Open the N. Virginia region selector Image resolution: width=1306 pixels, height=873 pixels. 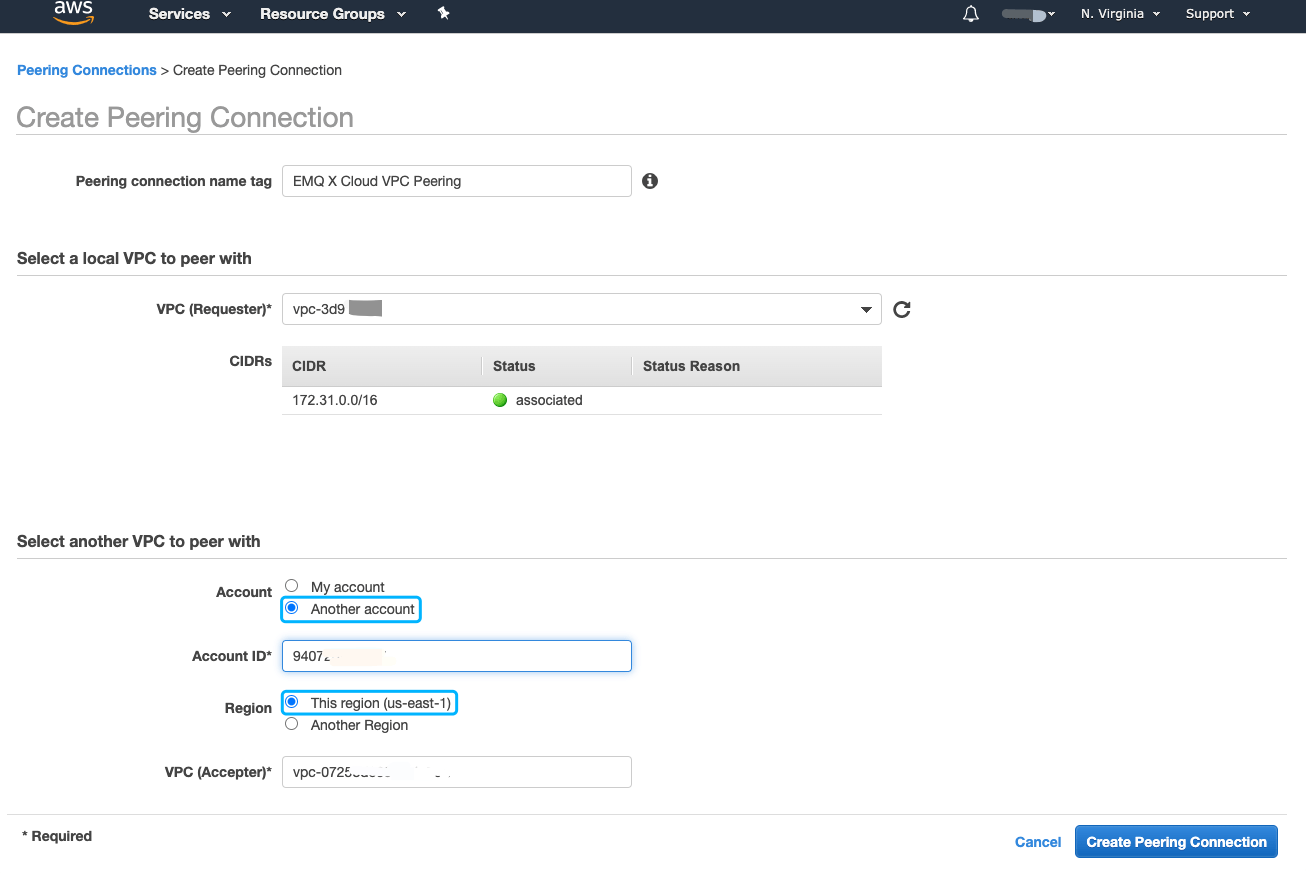(1119, 14)
